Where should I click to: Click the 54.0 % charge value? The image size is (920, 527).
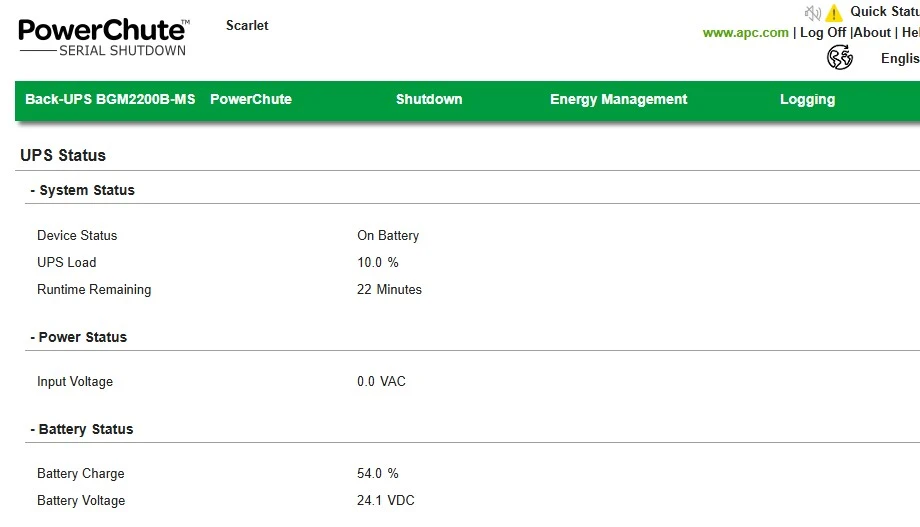coord(378,473)
